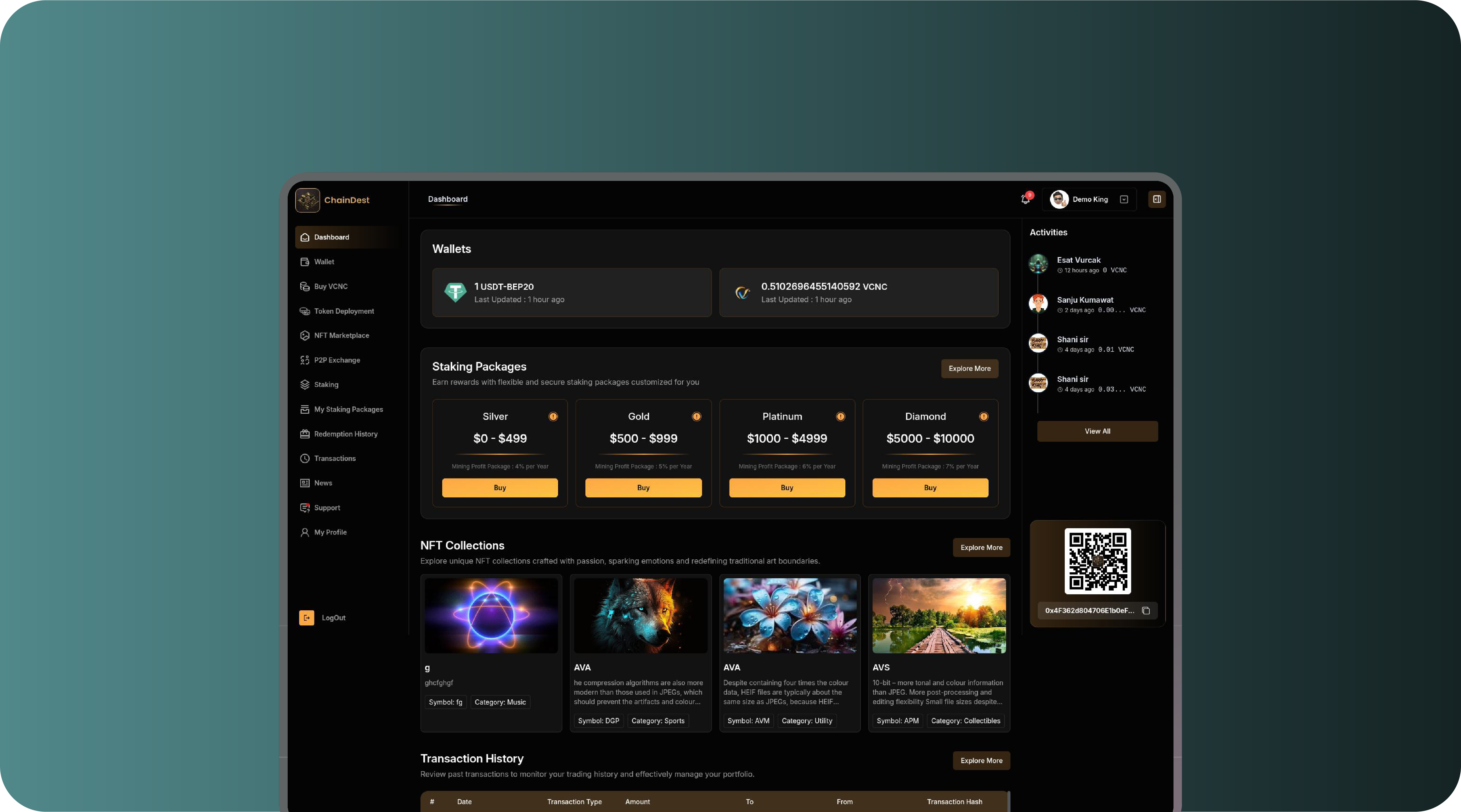Screen dimensions: 1461x812
Task: Click the USDT-BEP20 Tether wallet icon
Action: (455, 293)
